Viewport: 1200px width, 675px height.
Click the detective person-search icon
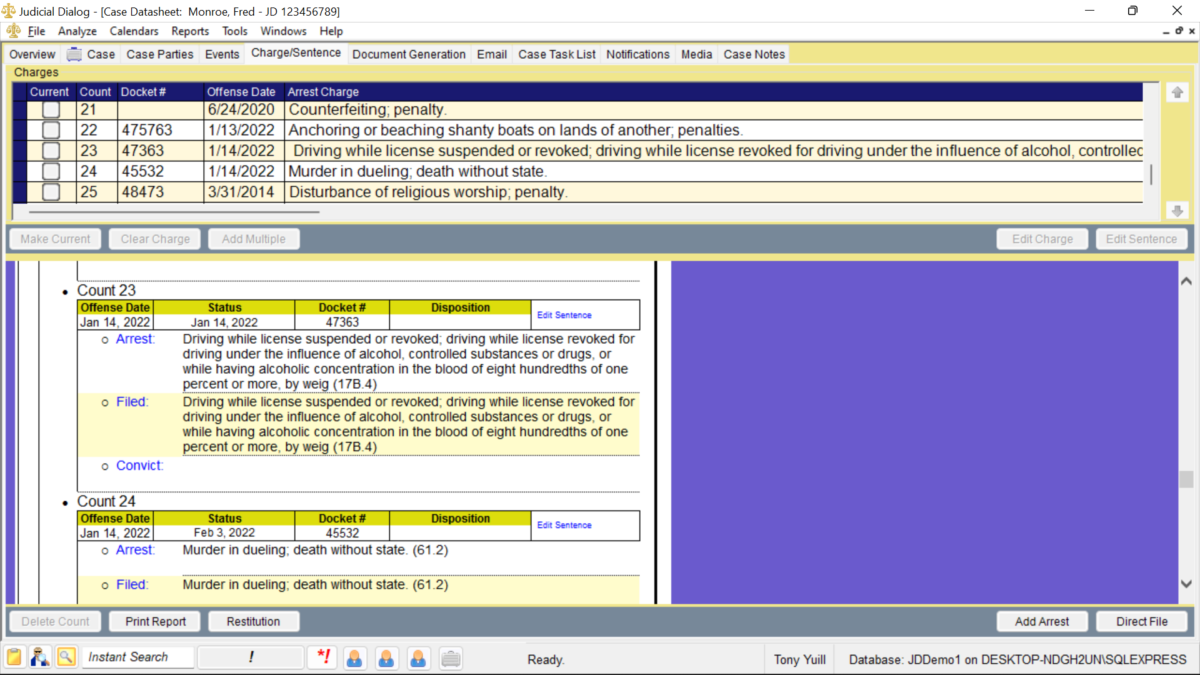pyautogui.click(x=40, y=656)
